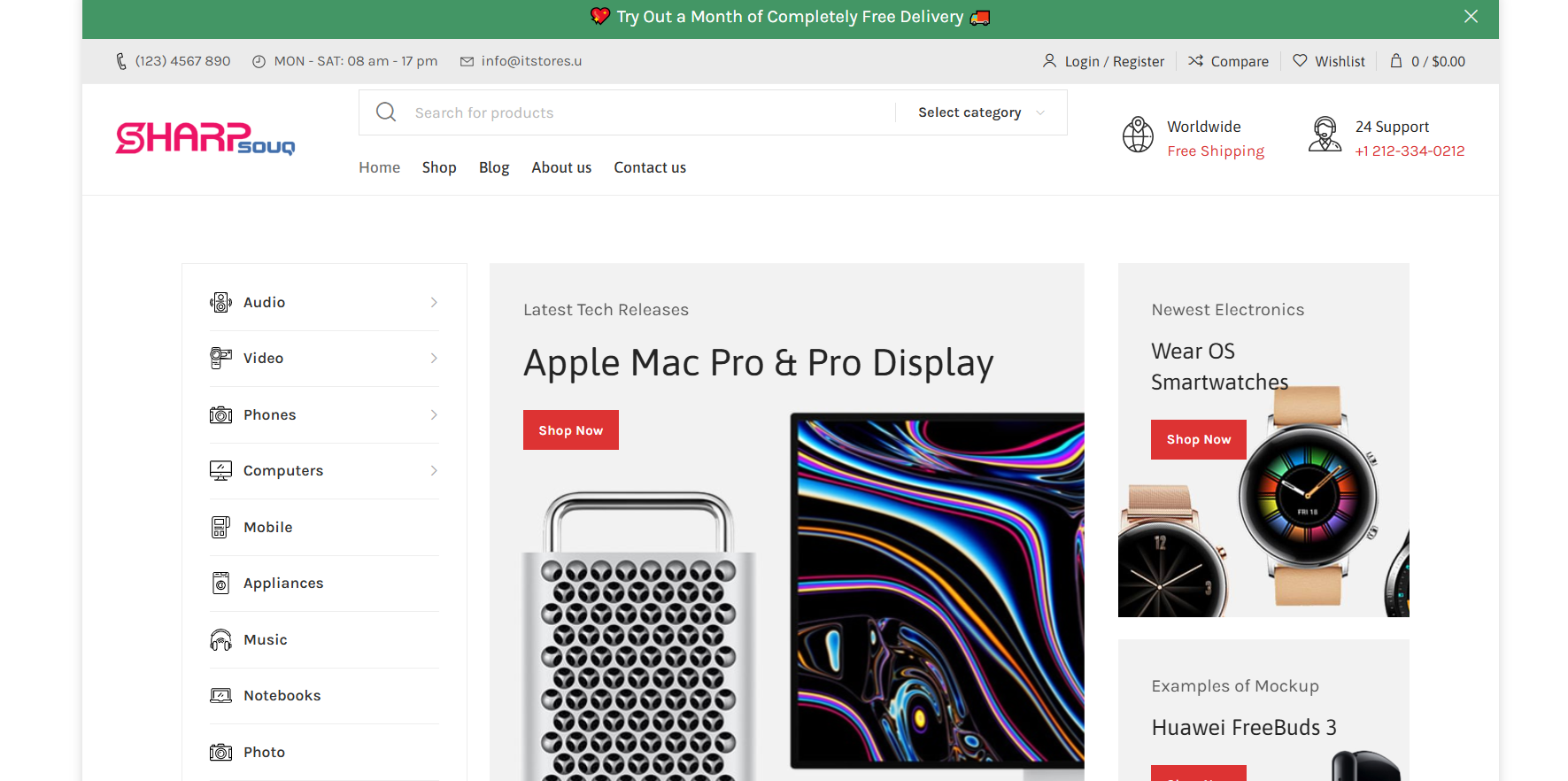Viewport: 1568px width, 781px height.
Task: Click the Compare arrows icon
Action: (x=1195, y=61)
